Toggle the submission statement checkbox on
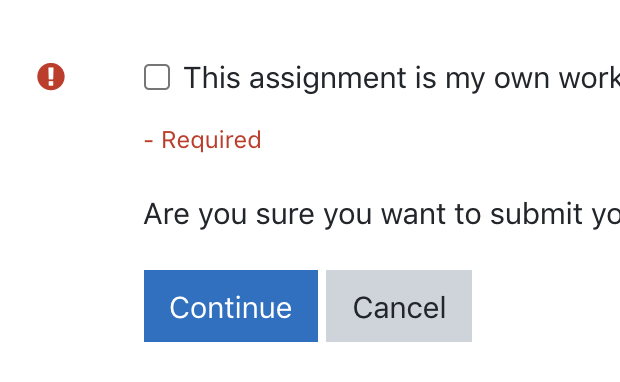This screenshot has width=620, height=382. point(157,77)
